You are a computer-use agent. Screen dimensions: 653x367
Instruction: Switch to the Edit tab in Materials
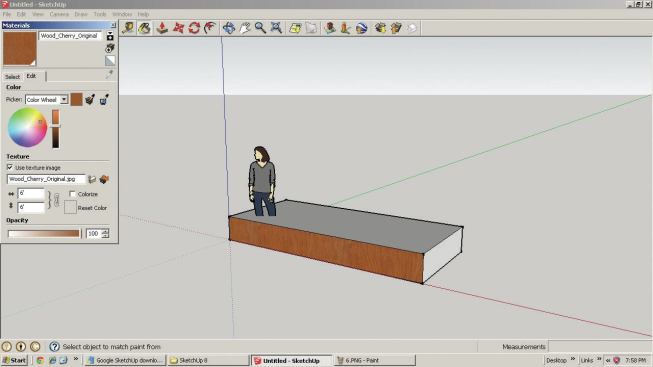pos(32,76)
